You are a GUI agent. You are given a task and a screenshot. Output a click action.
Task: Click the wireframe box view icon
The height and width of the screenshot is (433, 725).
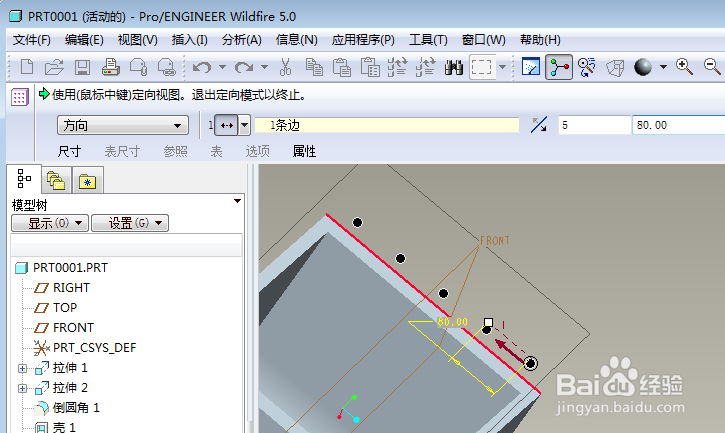pyautogui.click(x=615, y=68)
